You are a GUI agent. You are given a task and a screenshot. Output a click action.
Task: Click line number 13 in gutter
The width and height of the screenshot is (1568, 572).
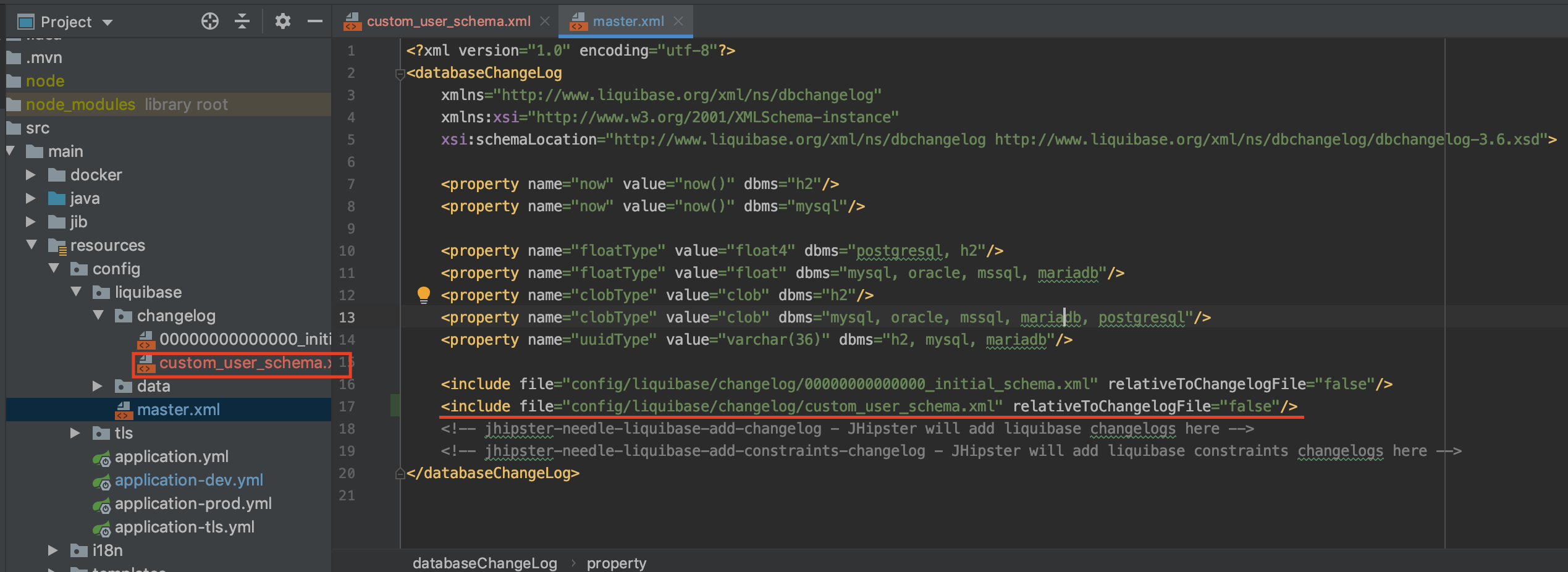[x=347, y=318]
